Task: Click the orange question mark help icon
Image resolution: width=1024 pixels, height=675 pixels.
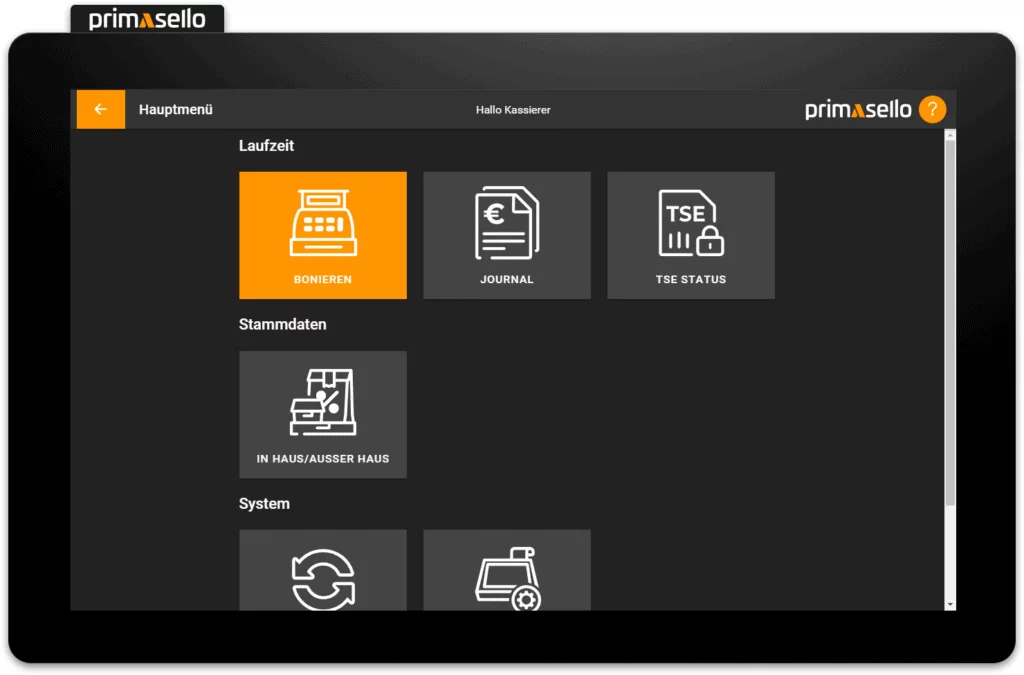Action: (931, 109)
